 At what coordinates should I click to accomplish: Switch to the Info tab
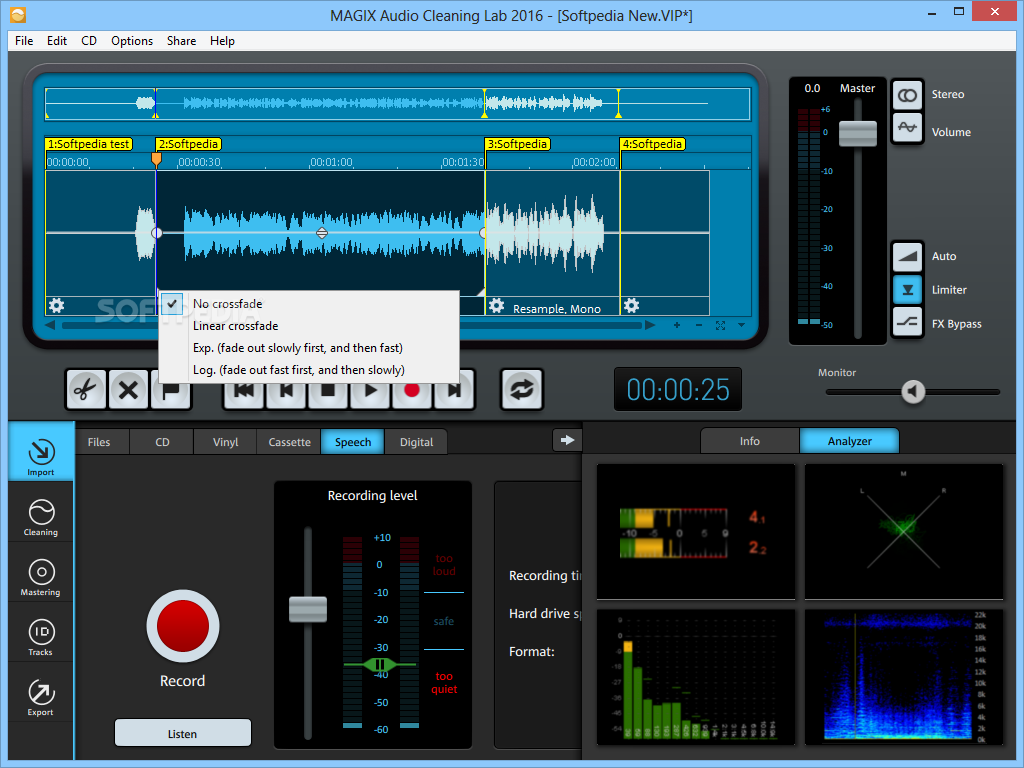pos(750,441)
